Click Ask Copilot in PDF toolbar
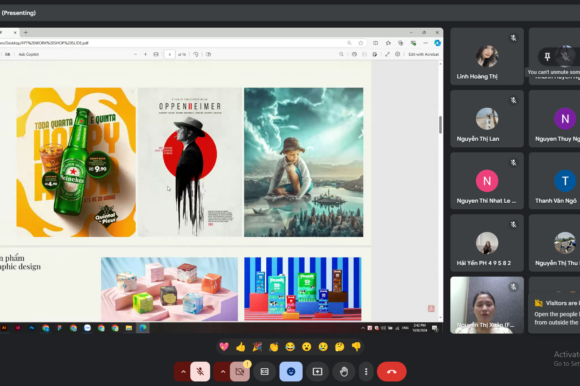580x386 pixels. 28,54
